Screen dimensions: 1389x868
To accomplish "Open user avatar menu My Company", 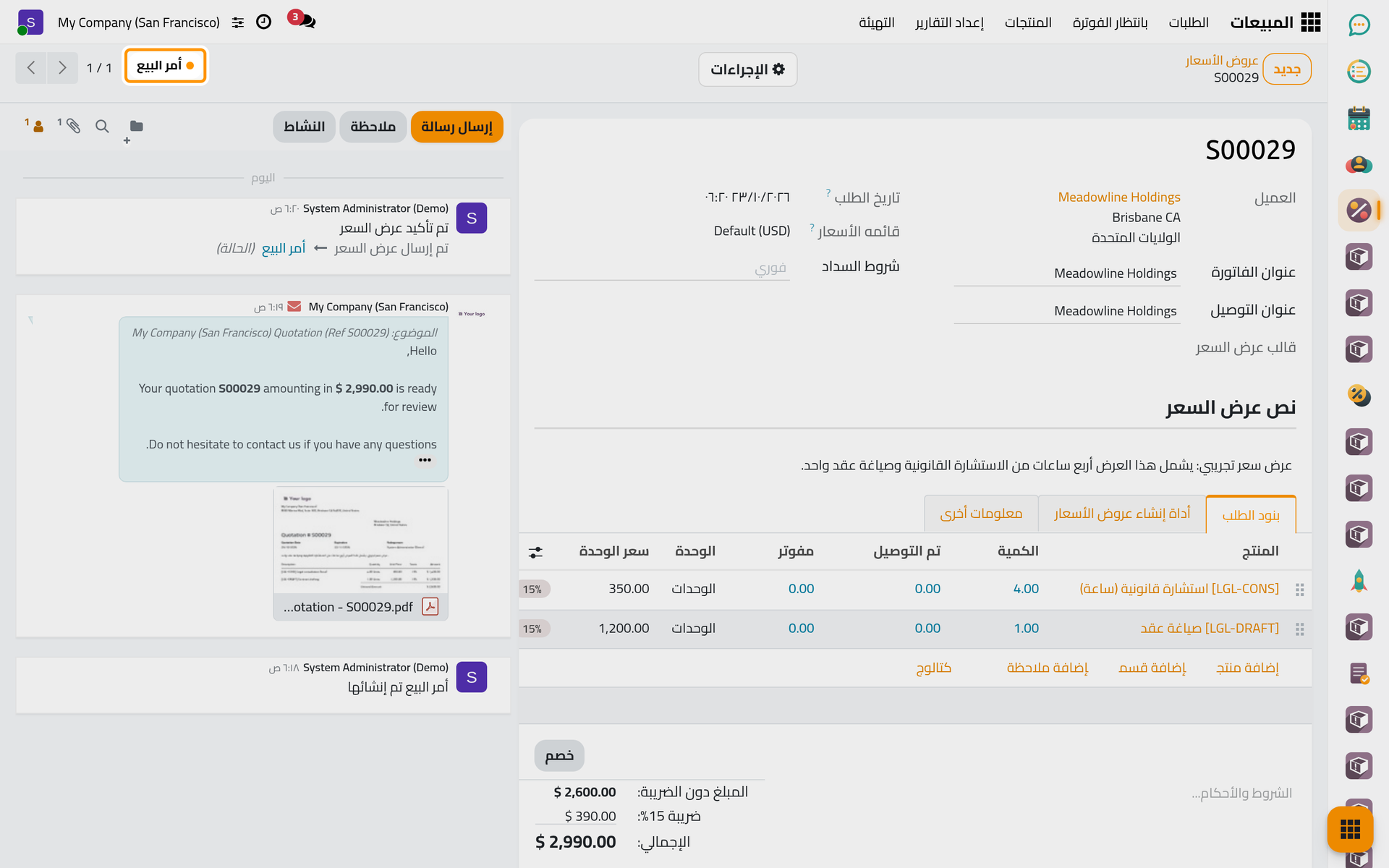I will coord(30,22).
